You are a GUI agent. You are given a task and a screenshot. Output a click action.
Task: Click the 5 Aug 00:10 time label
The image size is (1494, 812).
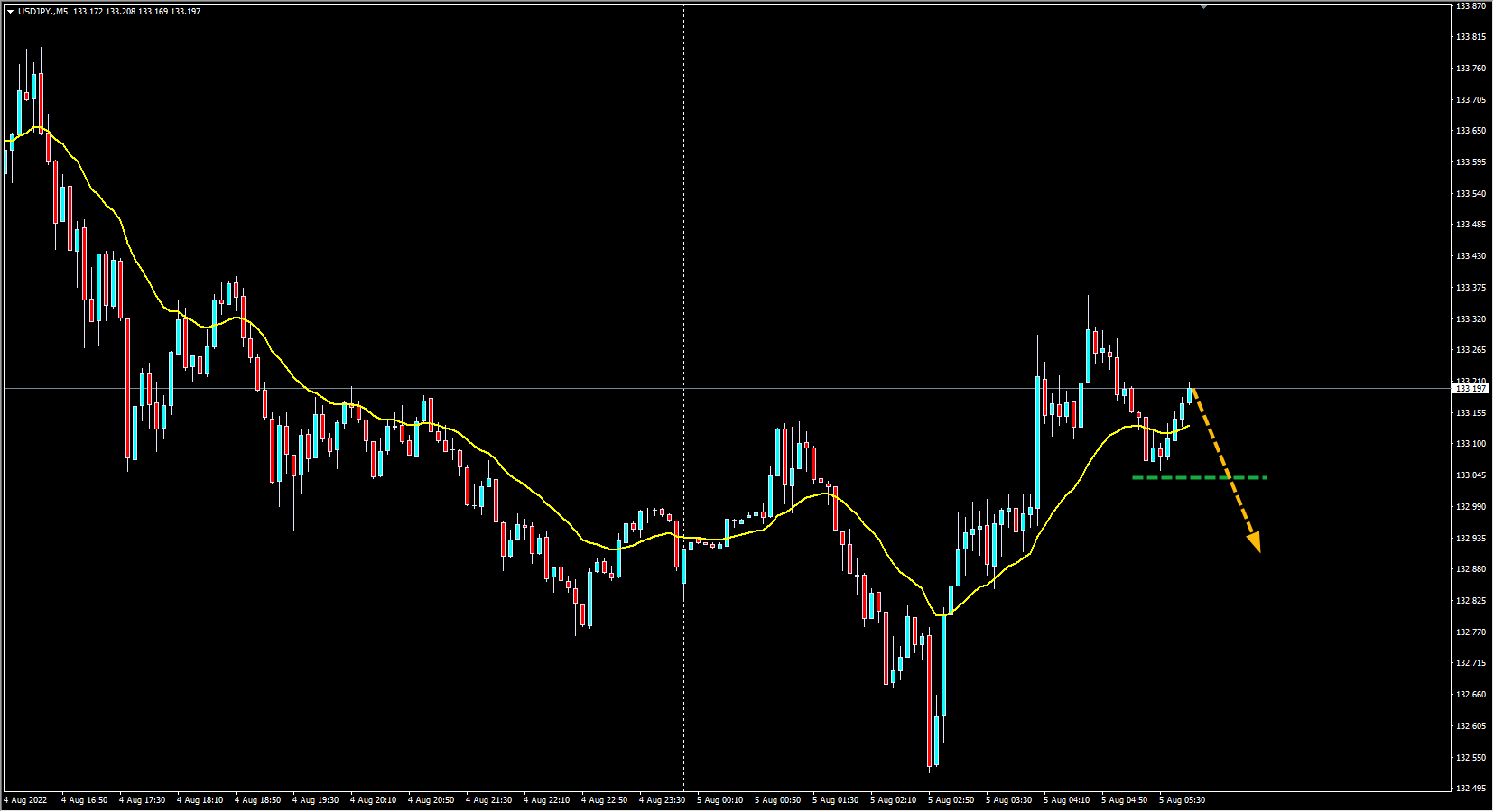[x=719, y=800]
